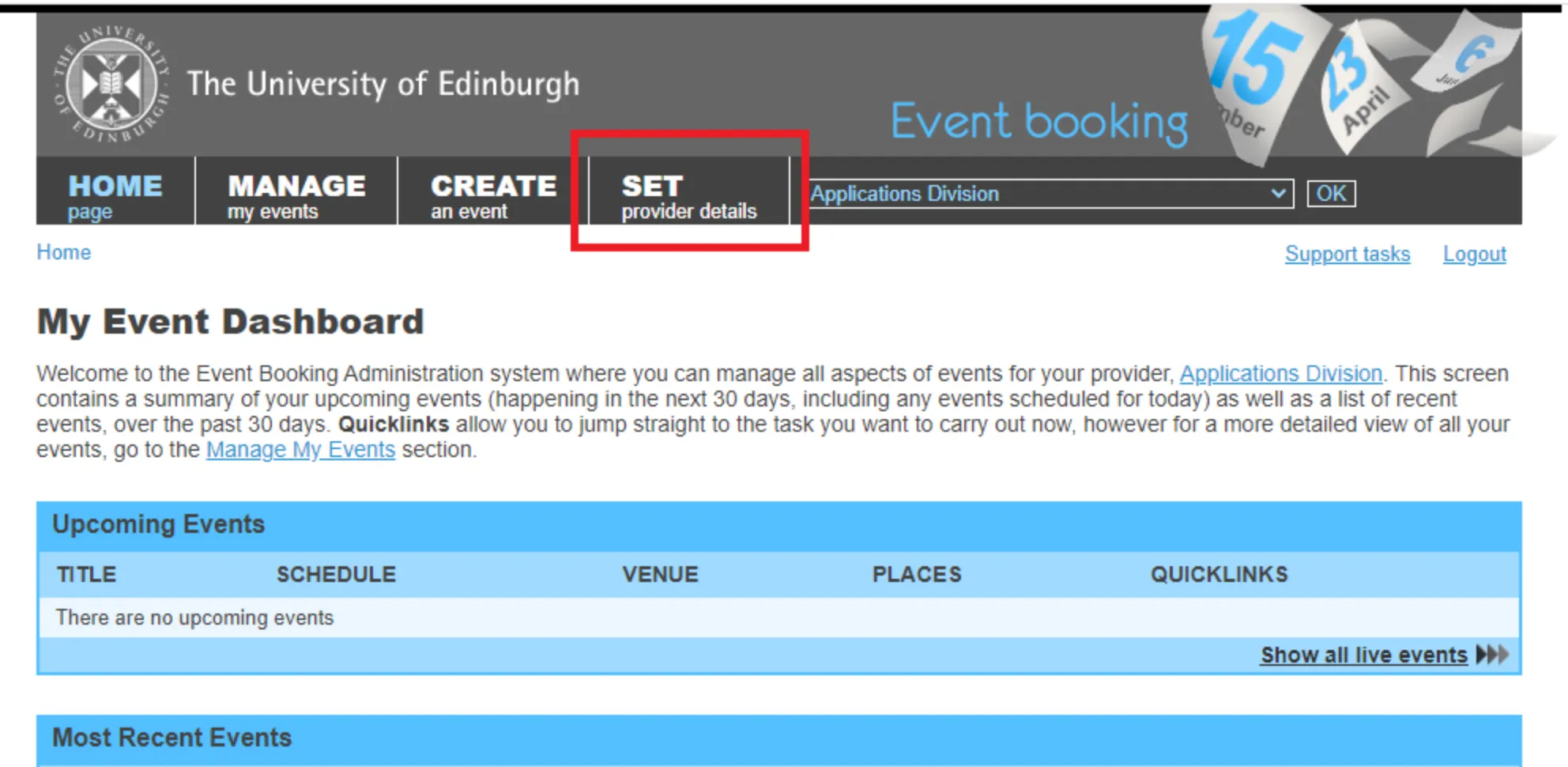Open SET provider details menu
1568x767 pixels.
click(x=688, y=195)
